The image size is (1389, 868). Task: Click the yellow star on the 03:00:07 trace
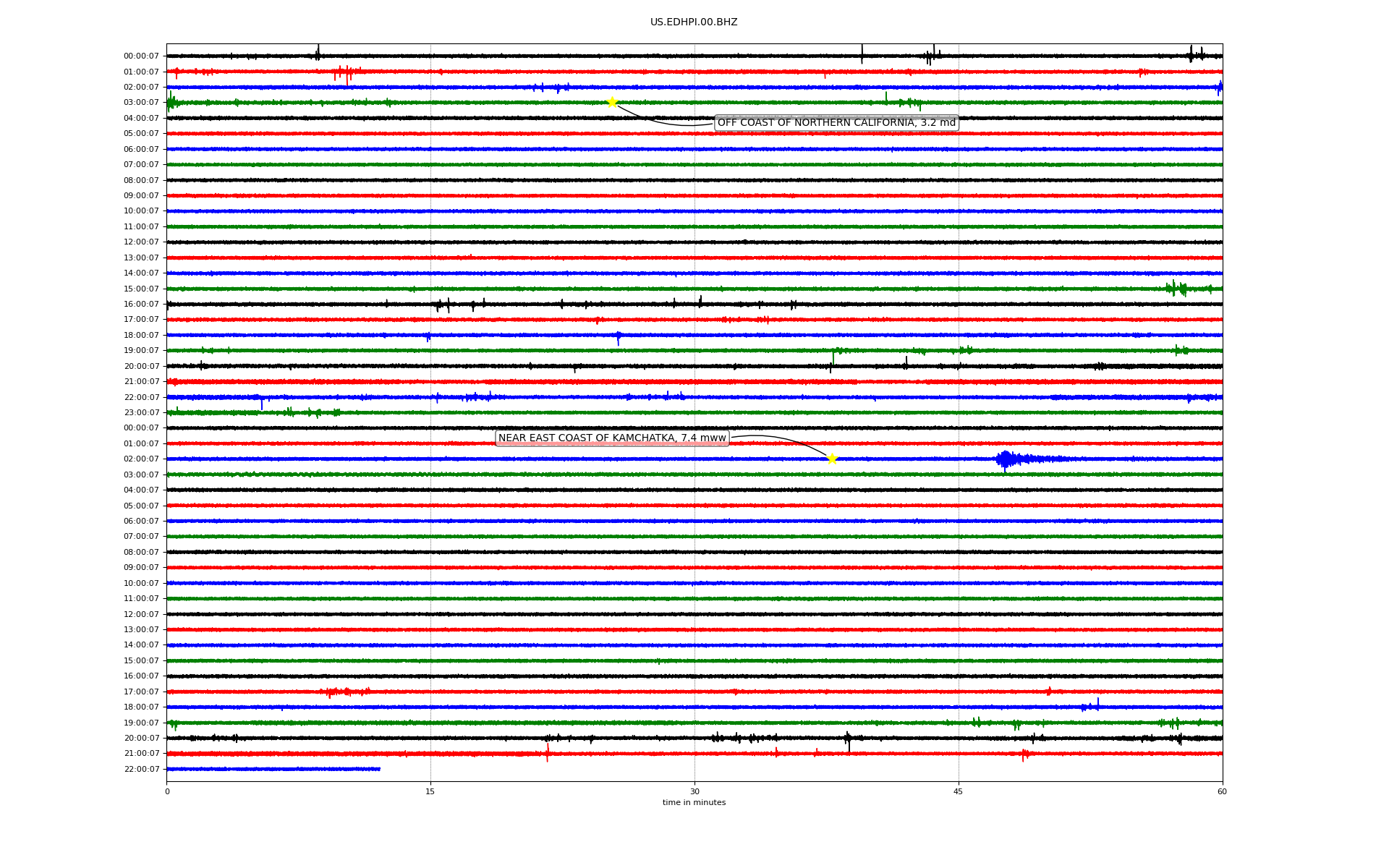[x=612, y=102]
